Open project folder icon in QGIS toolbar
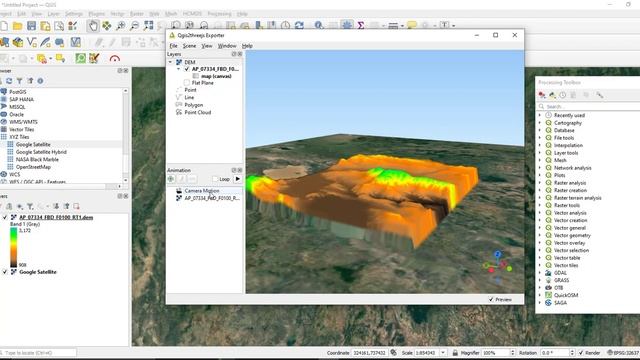 (x=17, y=26)
